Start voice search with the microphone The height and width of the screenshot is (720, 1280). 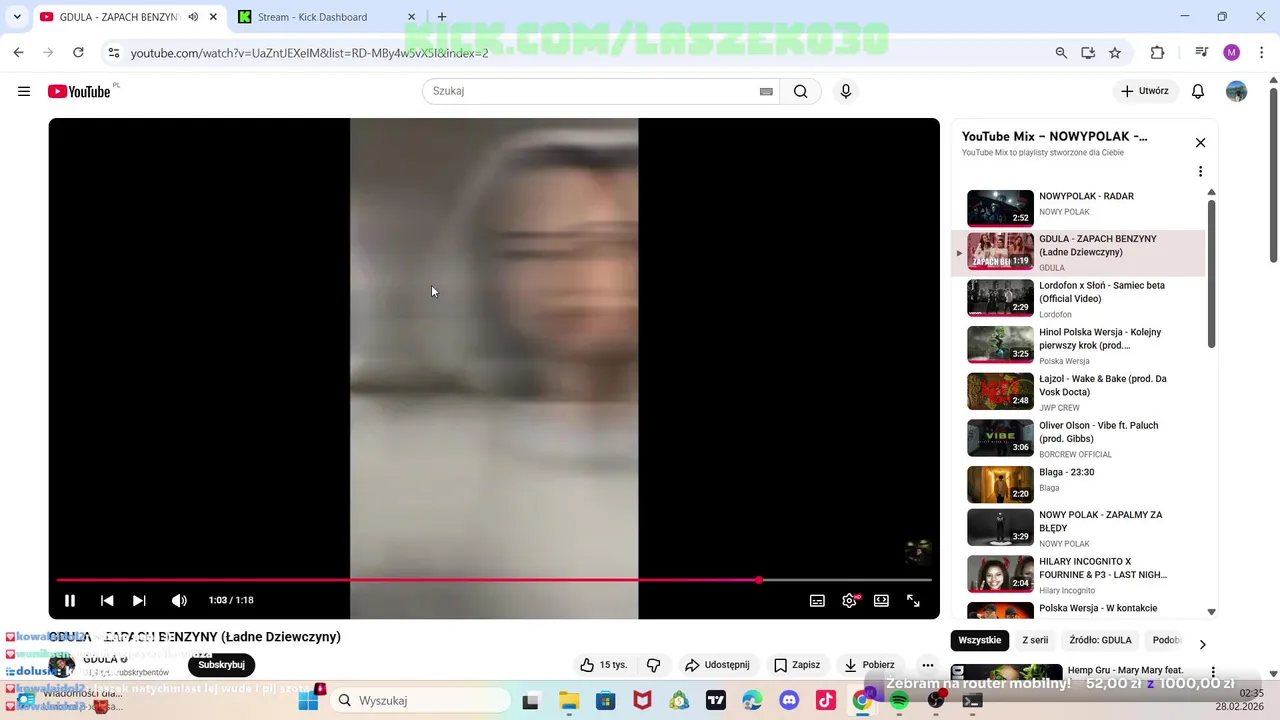pyautogui.click(x=846, y=91)
